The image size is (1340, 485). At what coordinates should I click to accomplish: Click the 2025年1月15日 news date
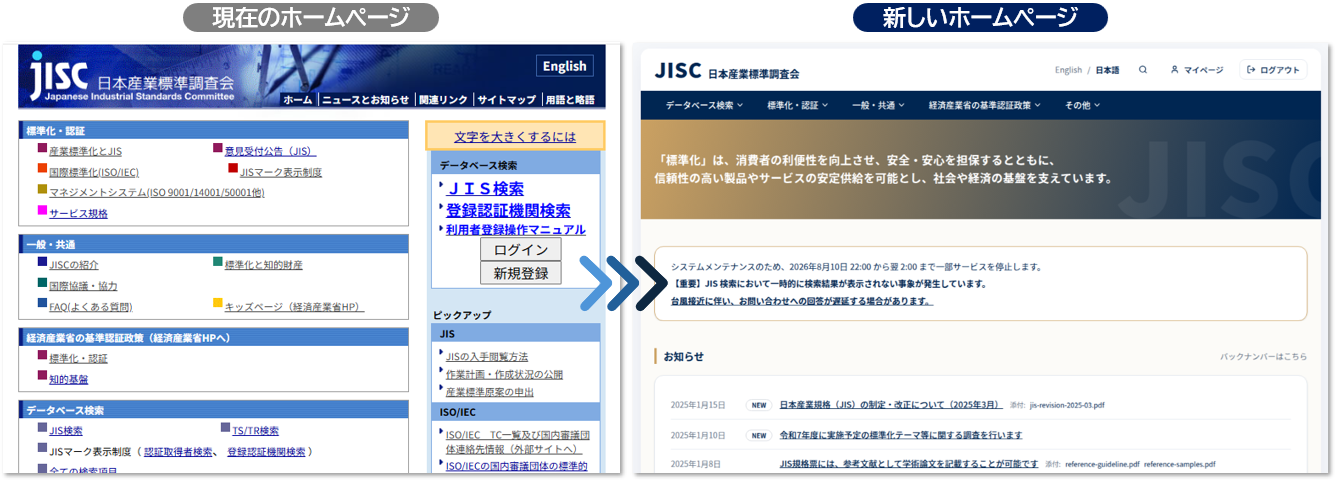(697, 405)
